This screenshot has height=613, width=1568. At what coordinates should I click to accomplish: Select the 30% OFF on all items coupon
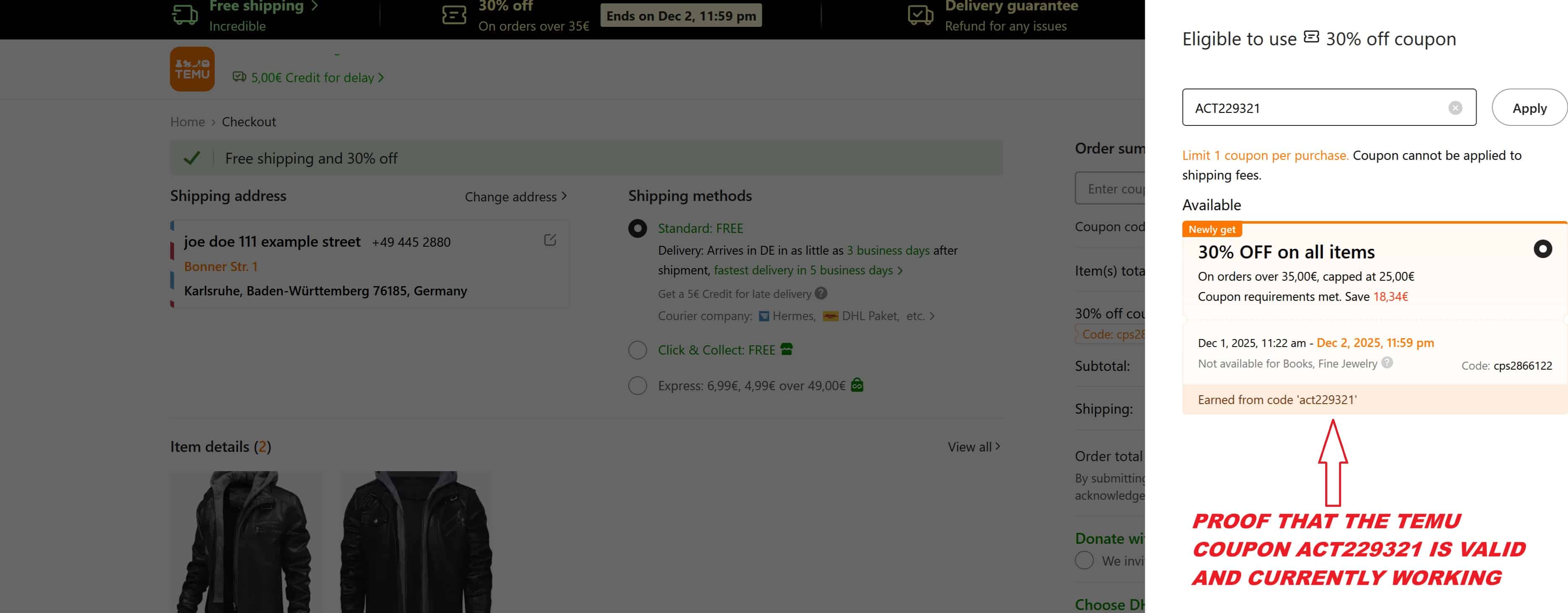click(x=1542, y=249)
